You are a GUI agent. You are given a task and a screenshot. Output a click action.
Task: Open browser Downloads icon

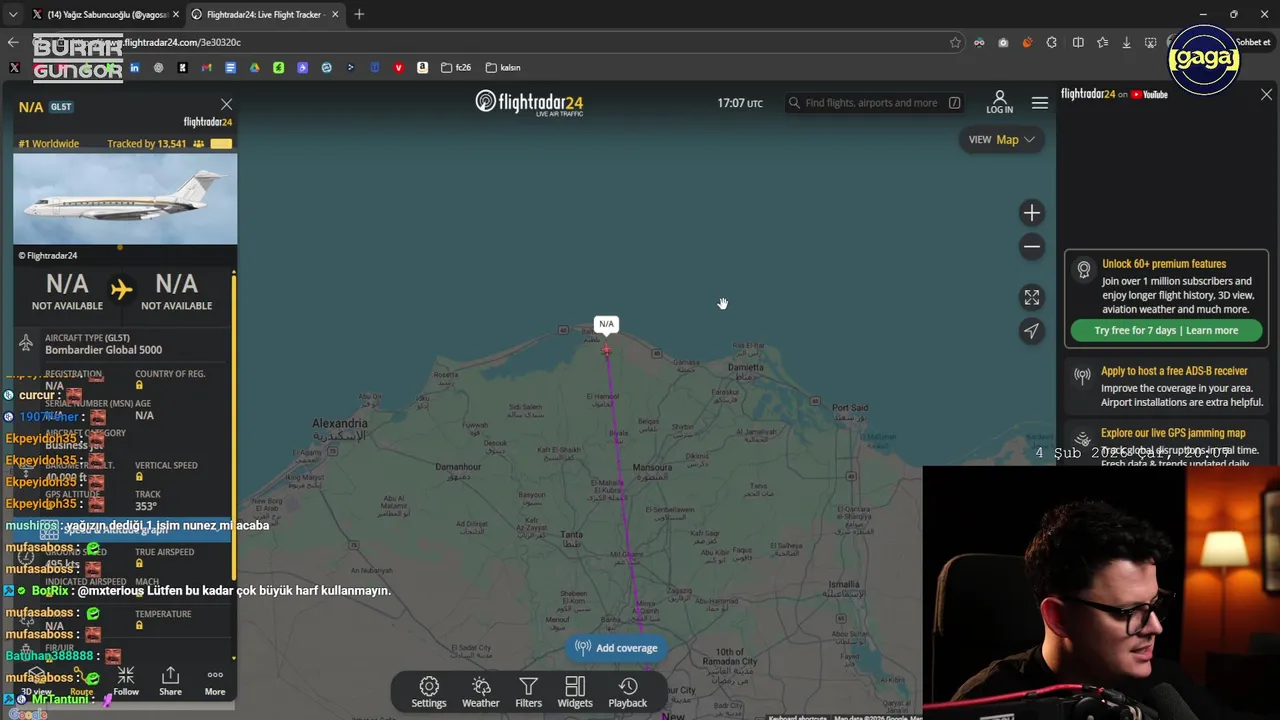click(1126, 42)
